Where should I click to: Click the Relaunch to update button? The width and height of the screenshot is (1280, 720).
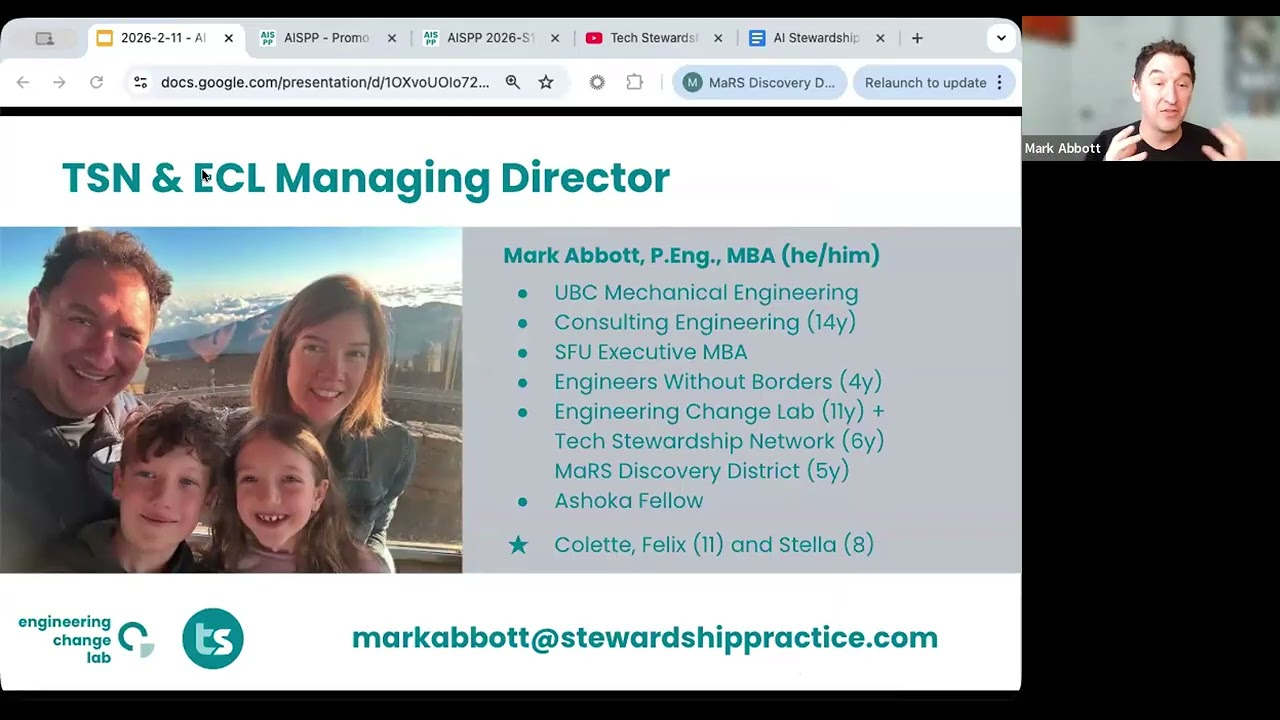pos(925,83)
